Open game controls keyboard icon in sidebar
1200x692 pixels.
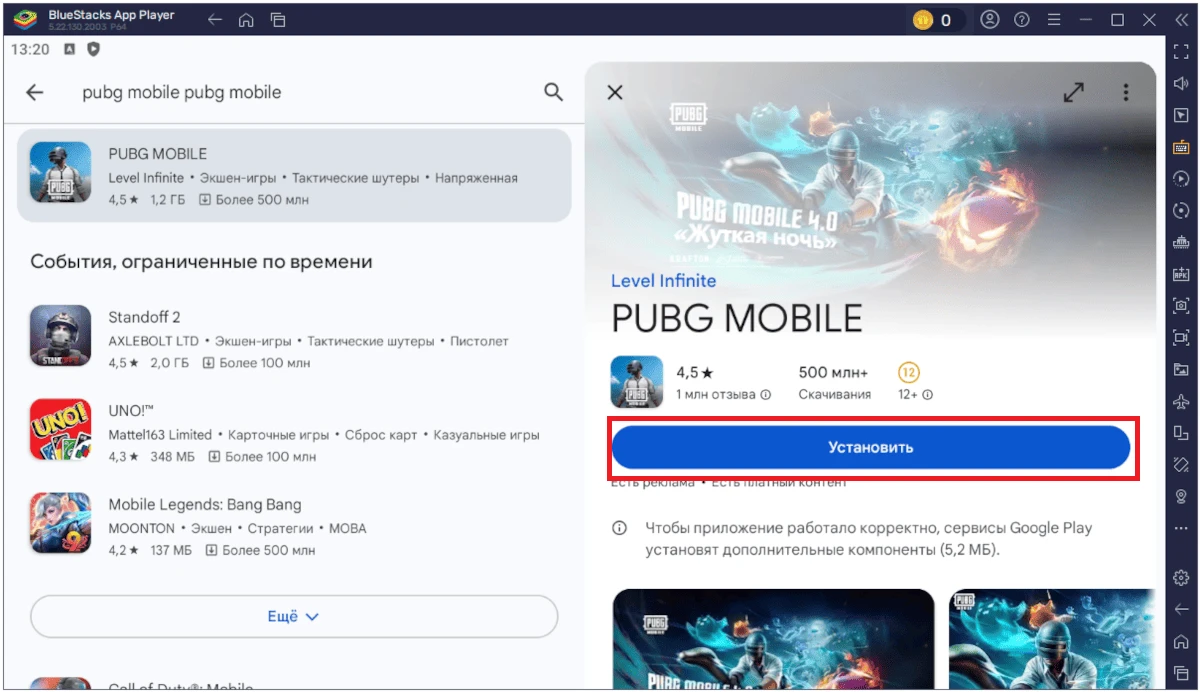pyautogui.click(x=1180, y=147)
